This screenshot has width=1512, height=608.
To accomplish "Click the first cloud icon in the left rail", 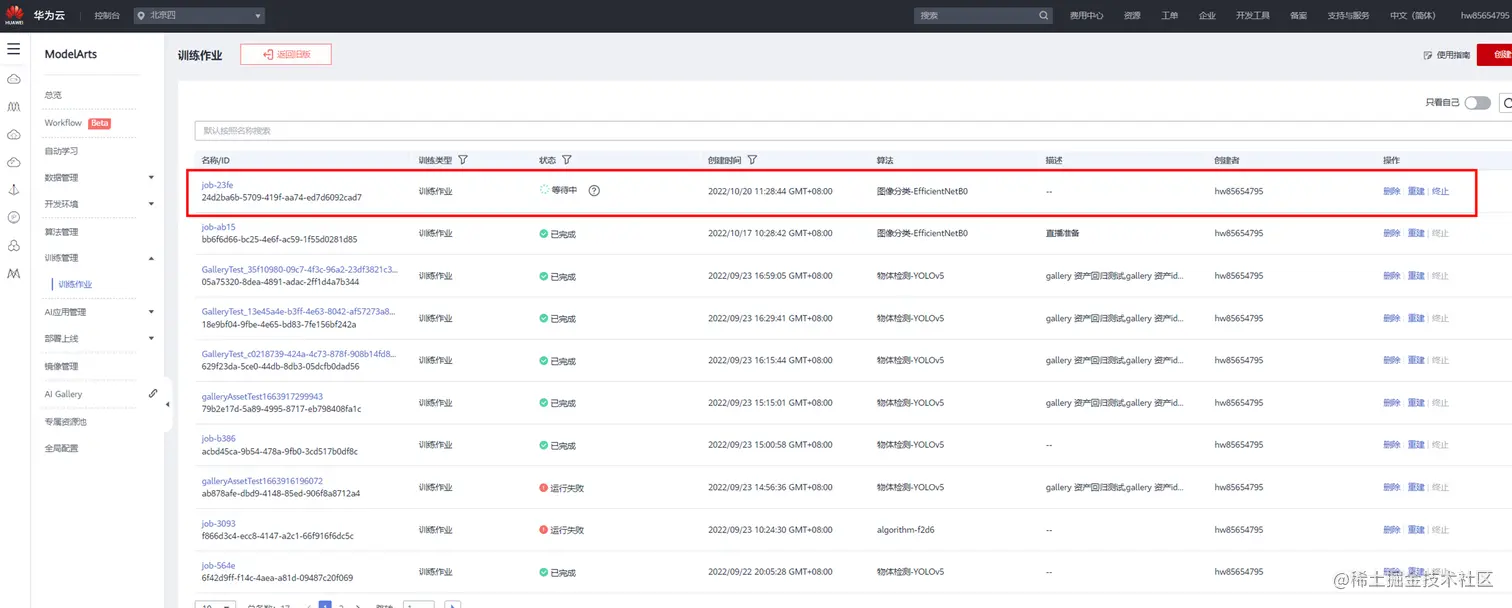I will 14,78.
